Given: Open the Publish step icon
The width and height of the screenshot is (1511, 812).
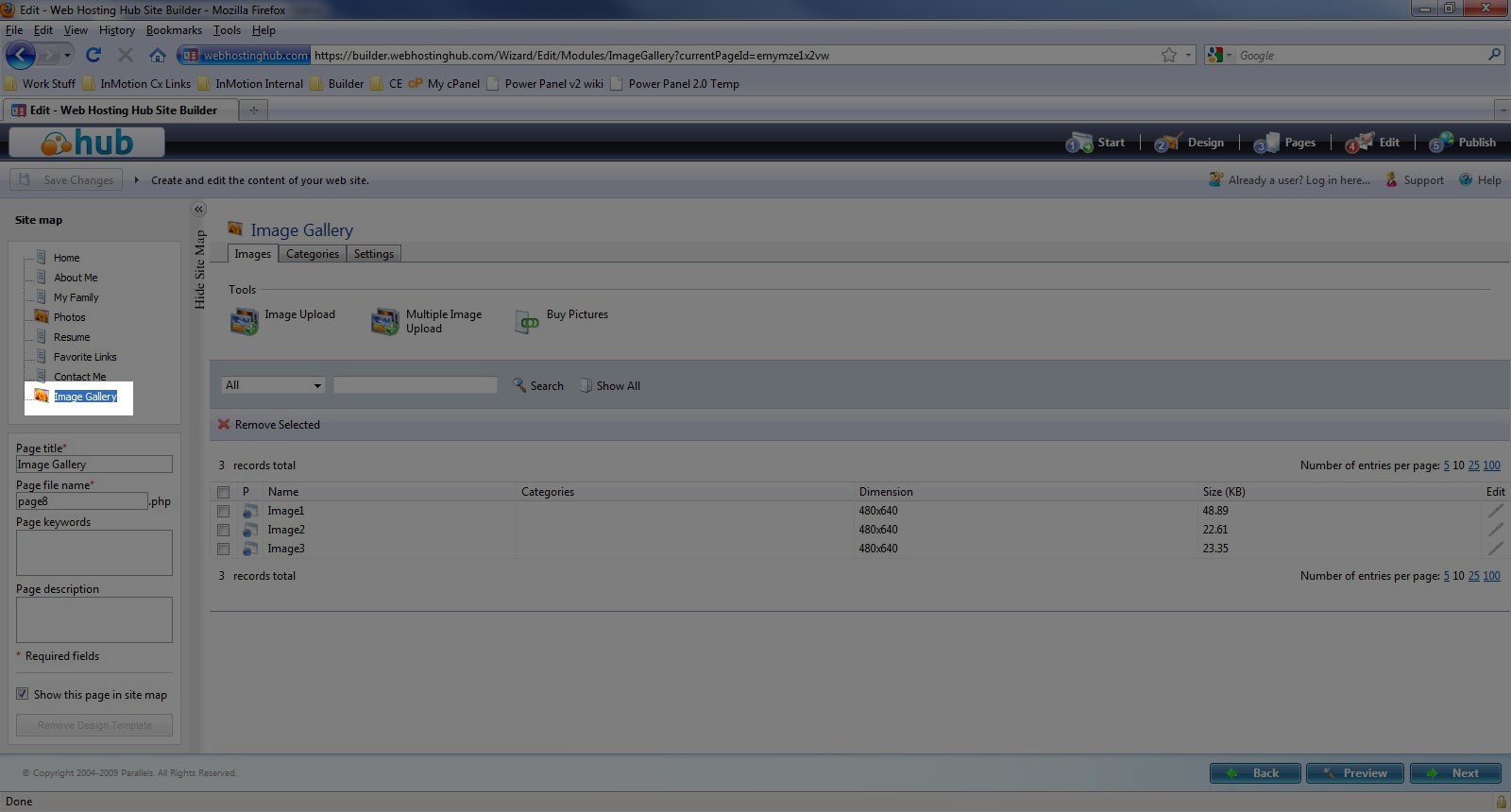Looking at the screenshot, I should click(x=1441, y=143).
